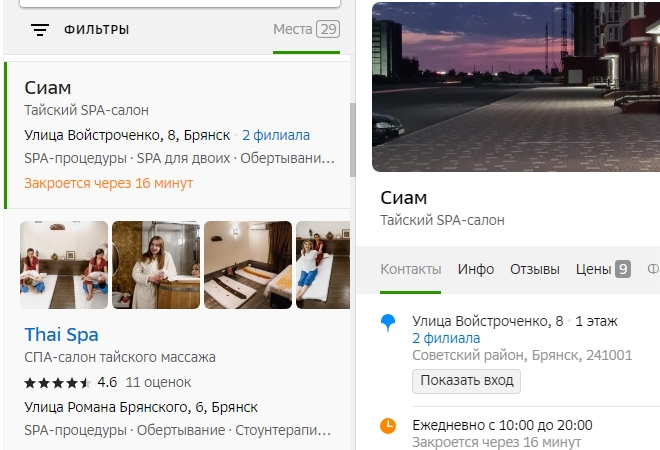Screen dimensions: 660x450
Task: Open third Thai Spa photo with massage mats
Action: coord(248,265)
